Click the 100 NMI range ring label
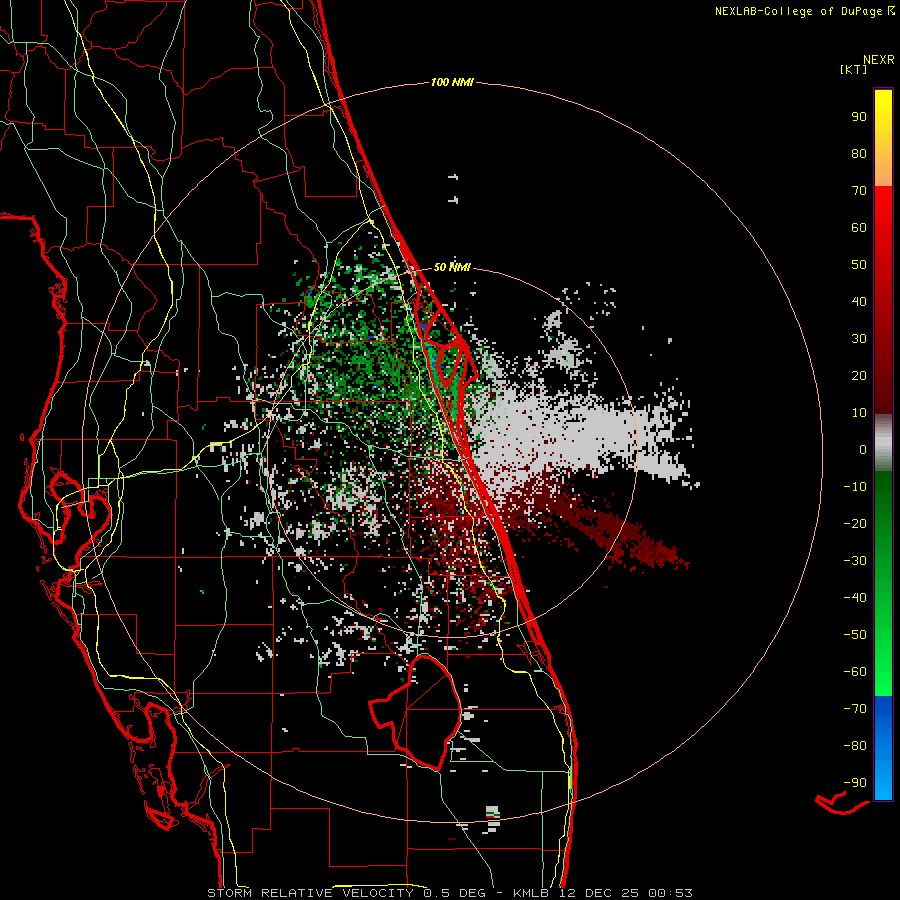This screenshot has width=900, height=900. click(452, 82)
